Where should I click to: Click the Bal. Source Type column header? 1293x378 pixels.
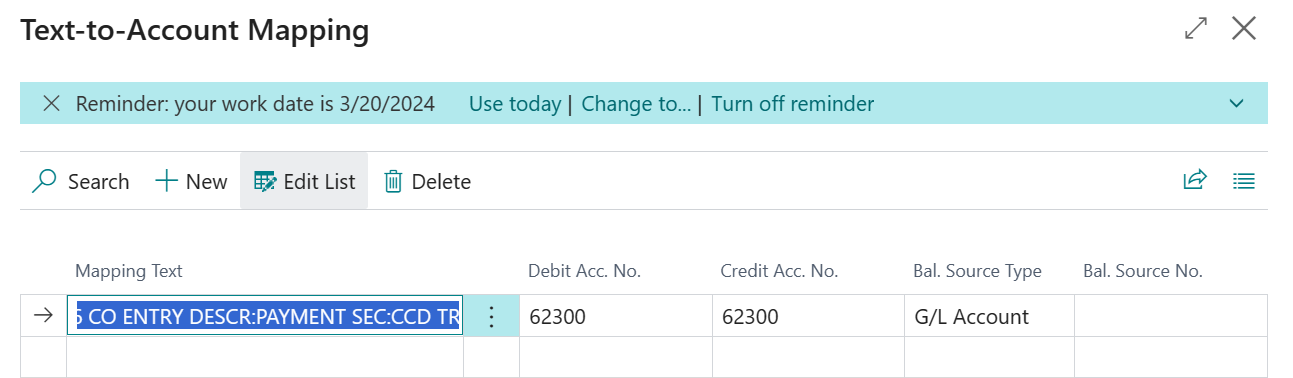point(977,271)
